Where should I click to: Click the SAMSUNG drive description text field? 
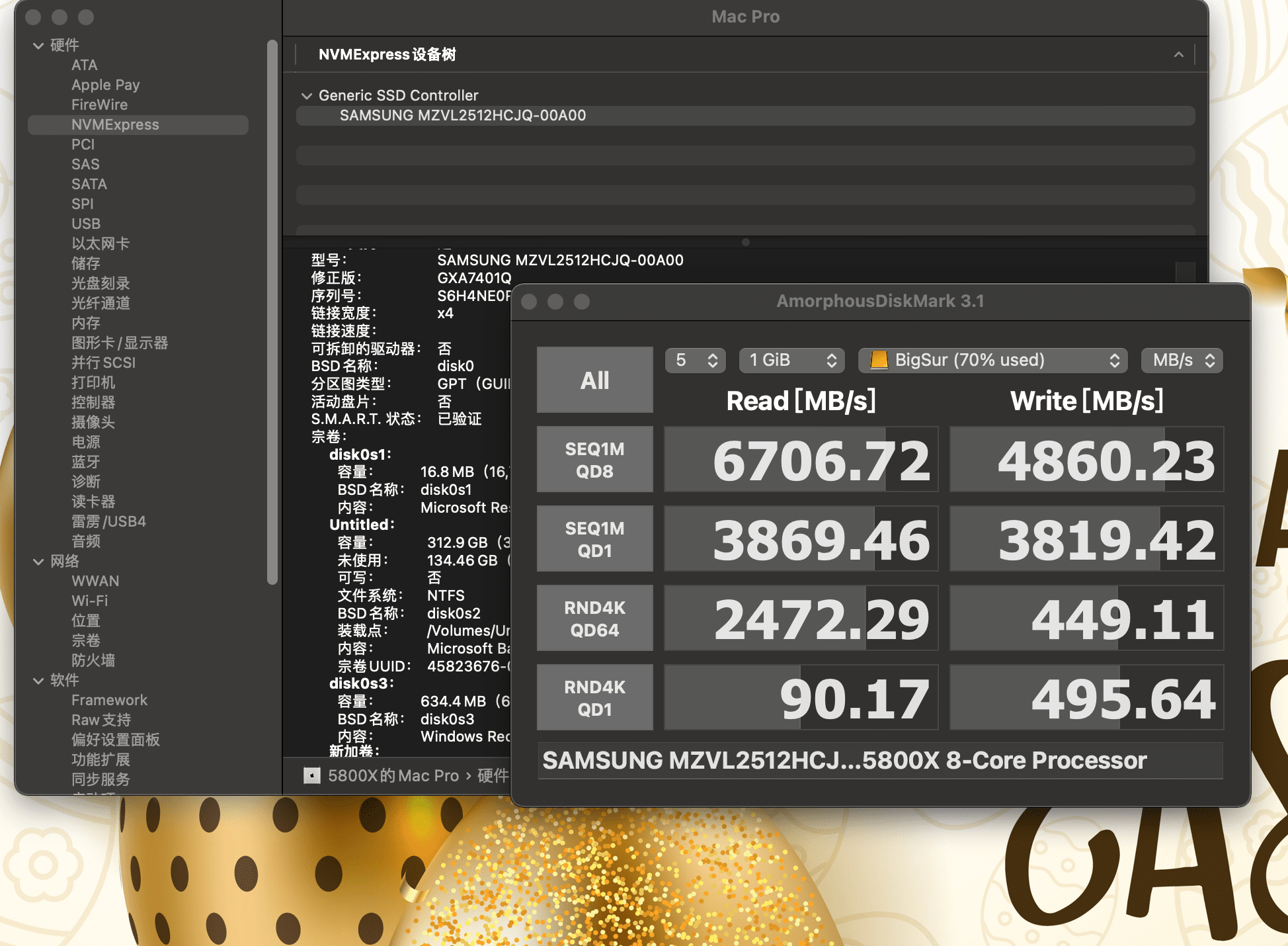tap(881, 761)
